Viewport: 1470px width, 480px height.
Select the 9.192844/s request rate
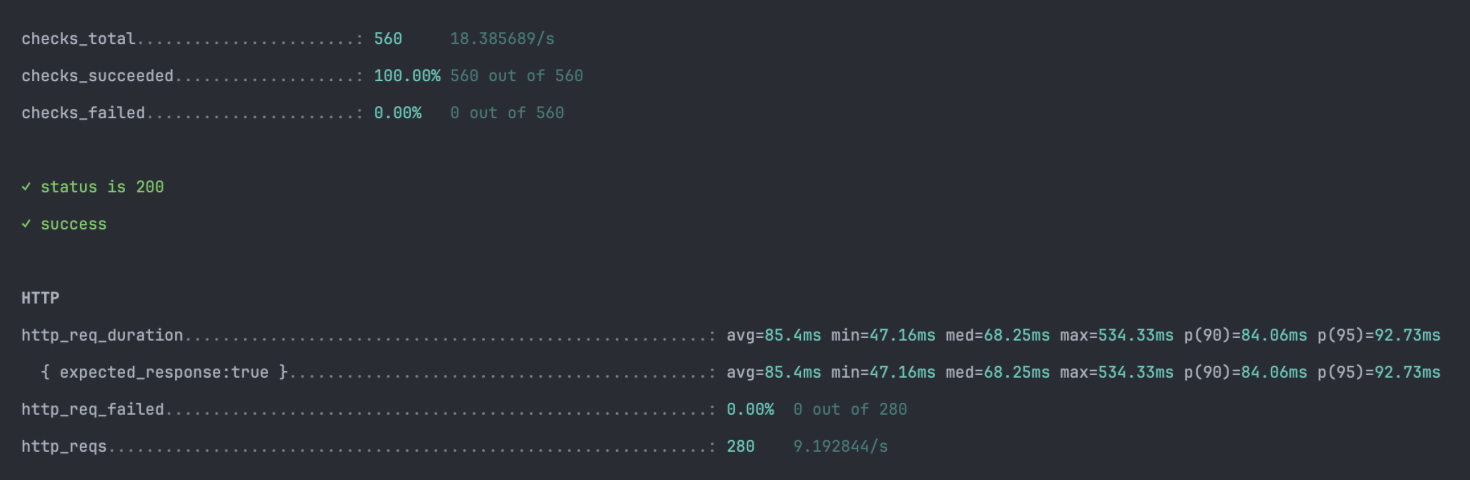[x=840, y=446]
